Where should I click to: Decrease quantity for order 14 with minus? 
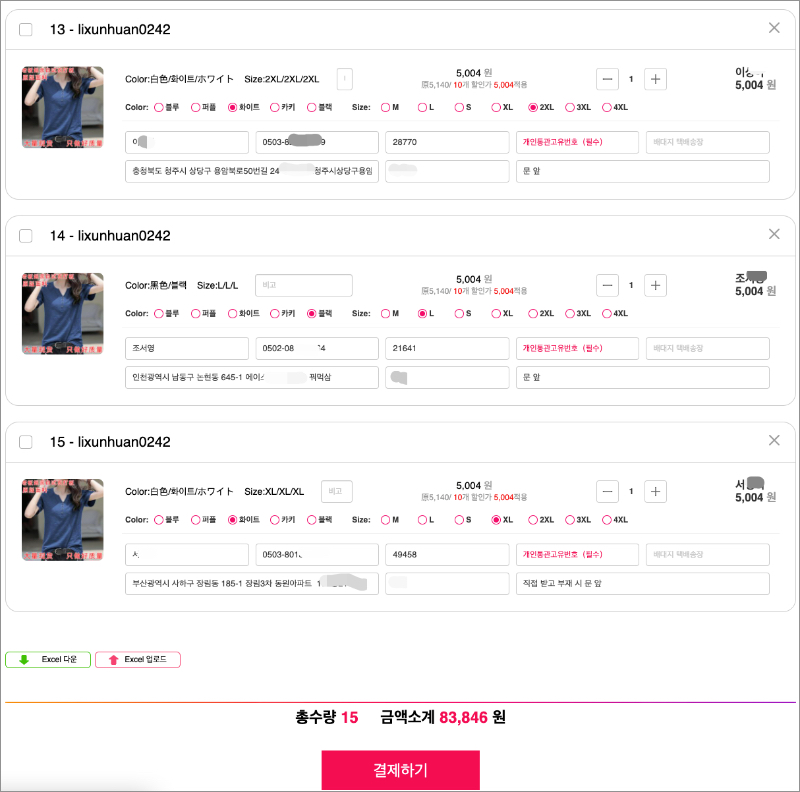tap(607, 285)
